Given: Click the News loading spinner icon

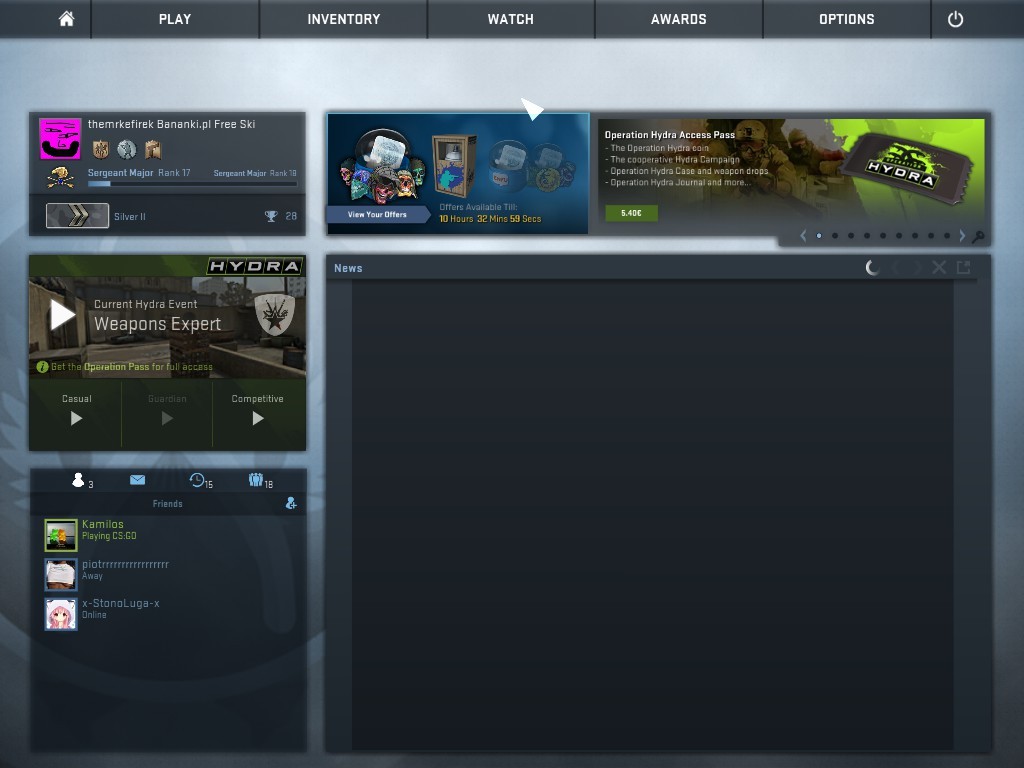Looking at the screenshot, I should point(872,268).
